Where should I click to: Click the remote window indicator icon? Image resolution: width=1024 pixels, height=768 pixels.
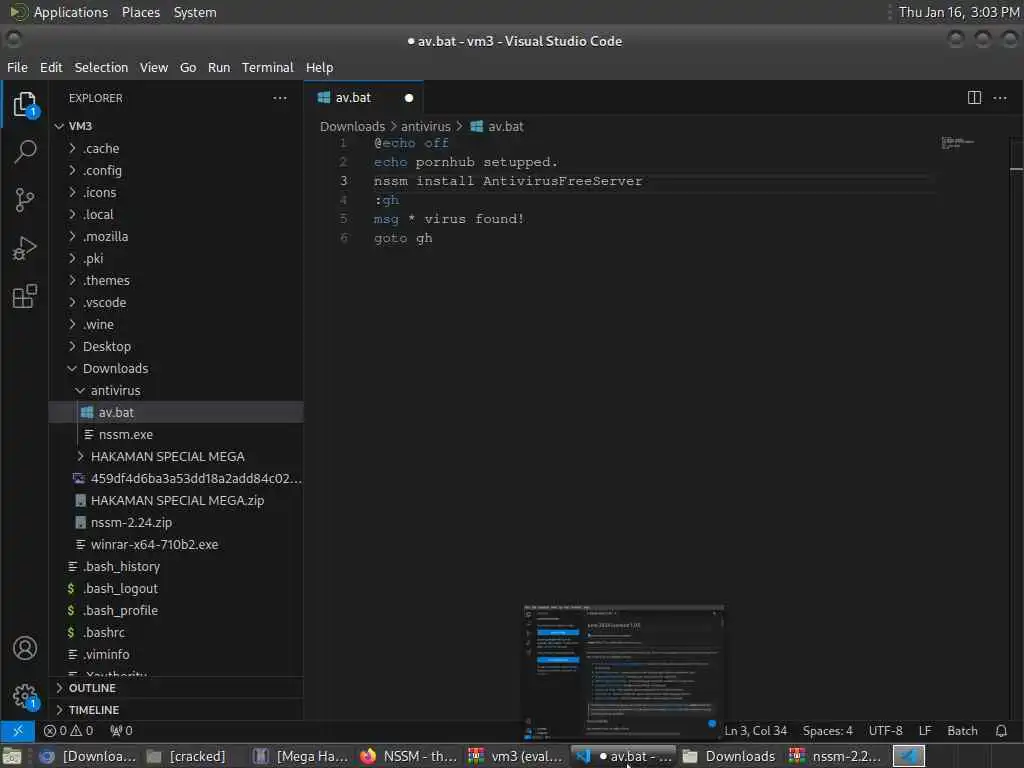click(x=18, y=731)
